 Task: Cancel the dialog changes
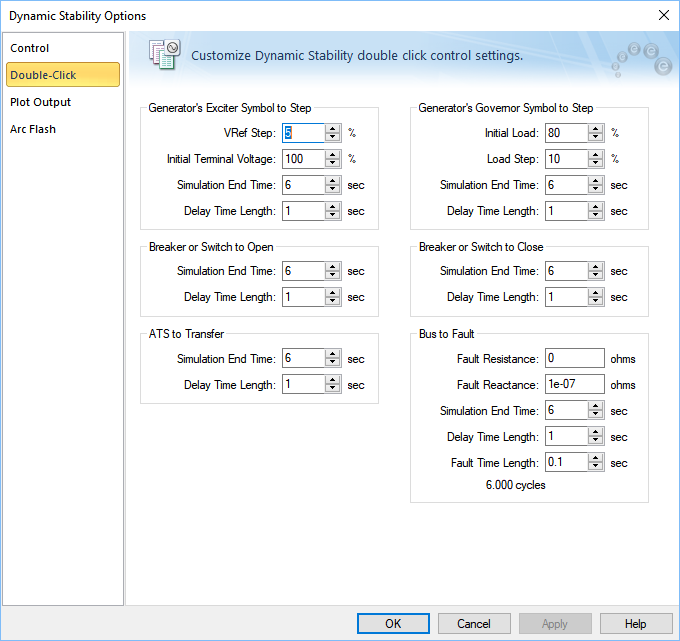pos(474,624)
